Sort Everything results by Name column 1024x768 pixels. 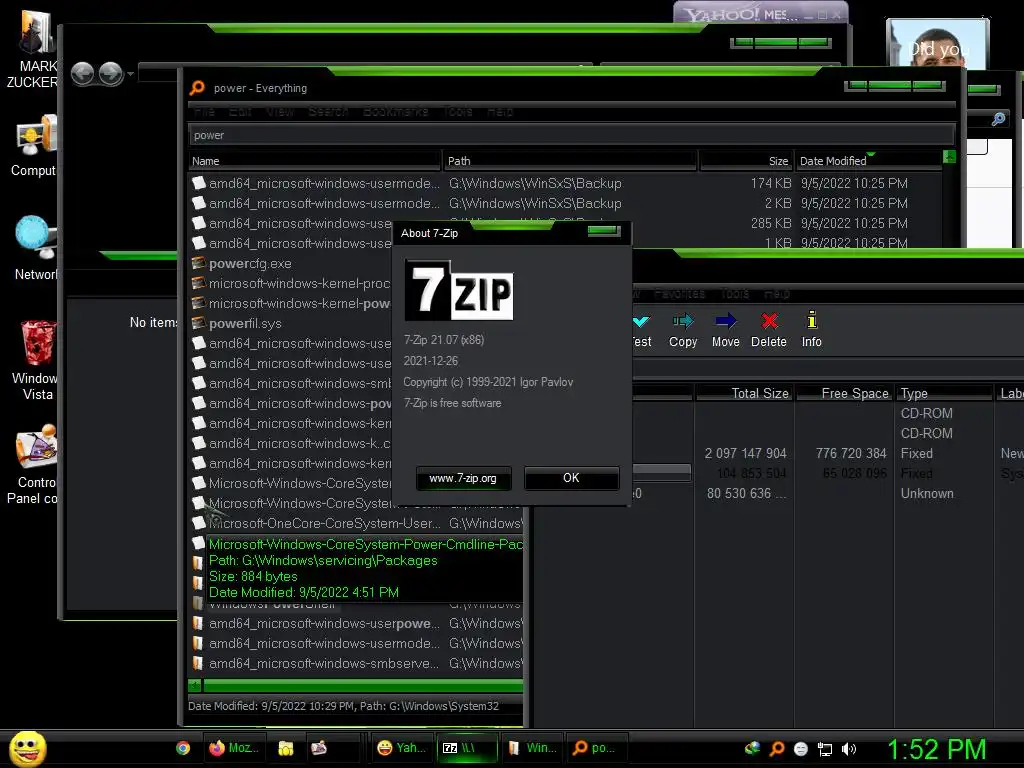point(315,161)
